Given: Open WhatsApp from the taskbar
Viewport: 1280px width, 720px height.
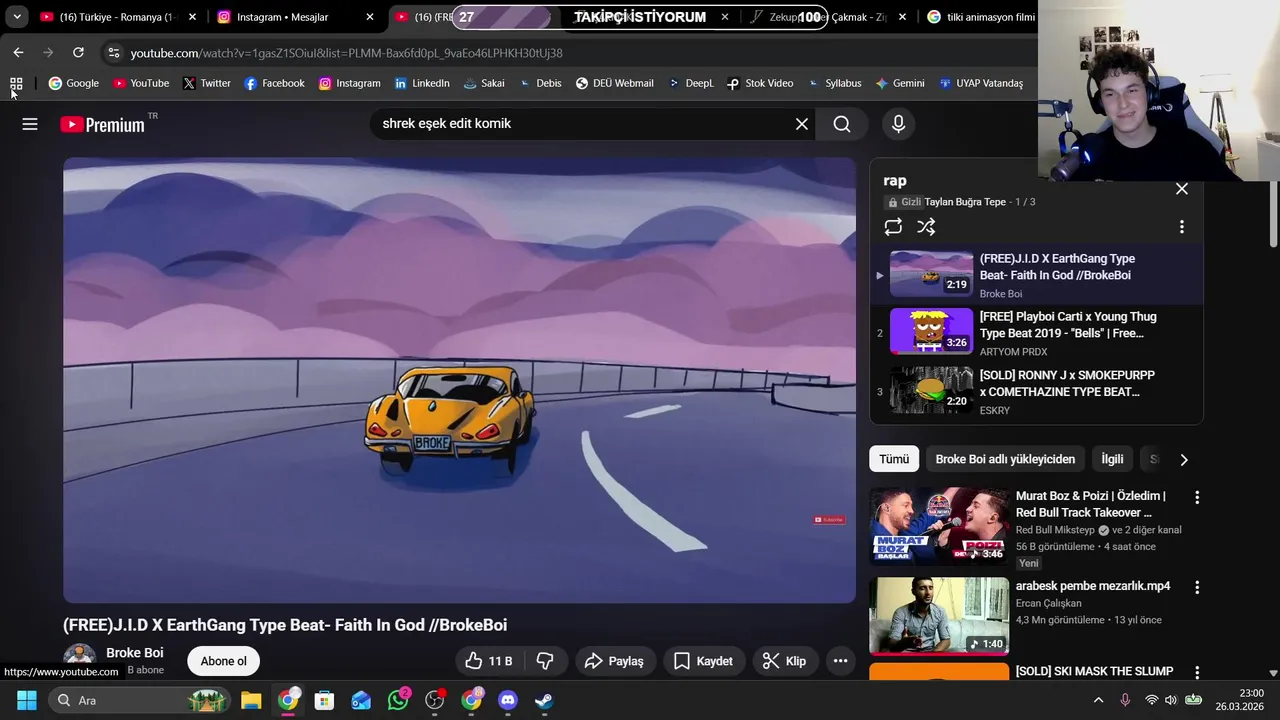Looking at the screenshot, I should point(398,700).
